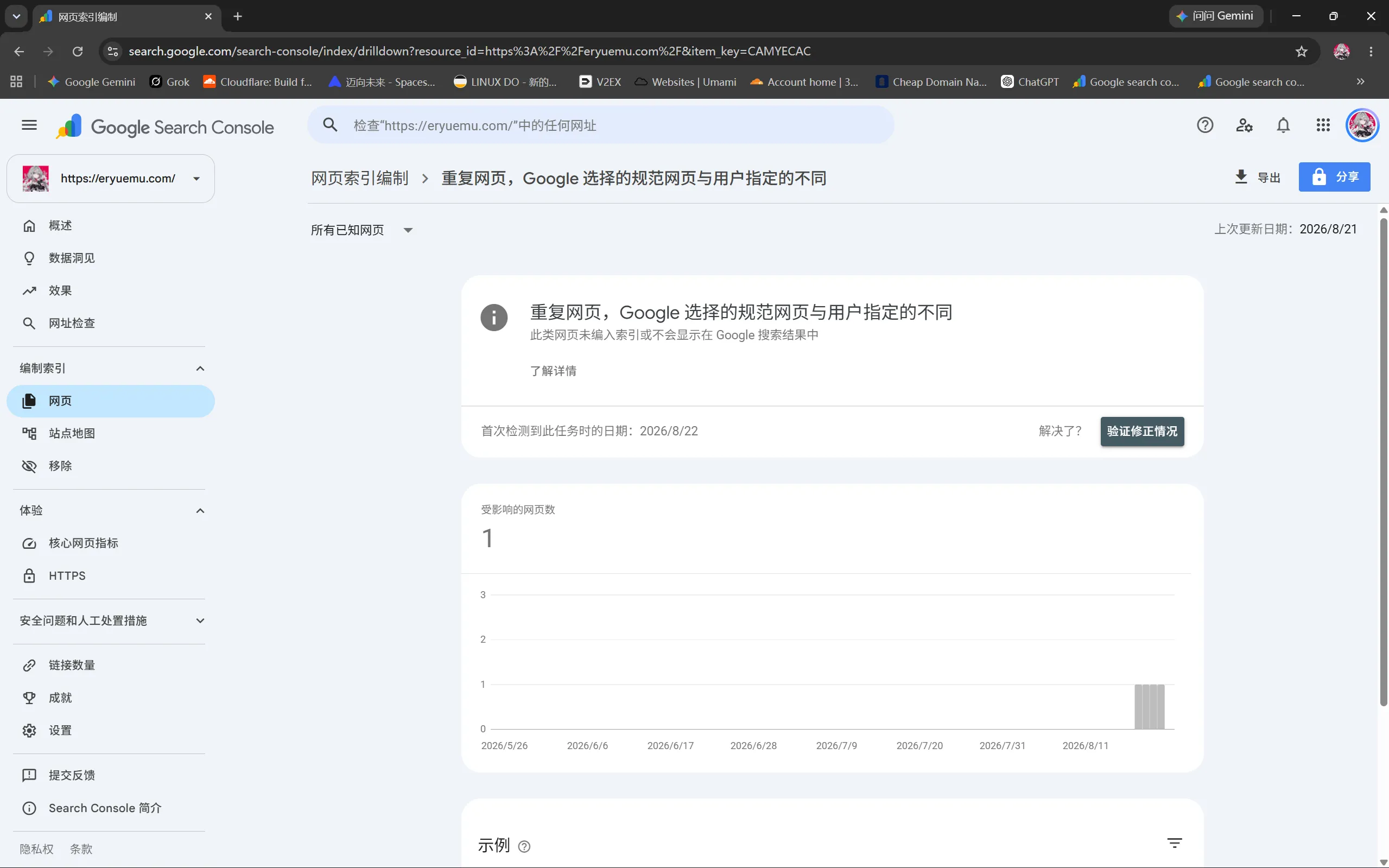The image size is (1389, 868).
Task: Select 网页 in the sidebar
Action: [x=111, y=401]
